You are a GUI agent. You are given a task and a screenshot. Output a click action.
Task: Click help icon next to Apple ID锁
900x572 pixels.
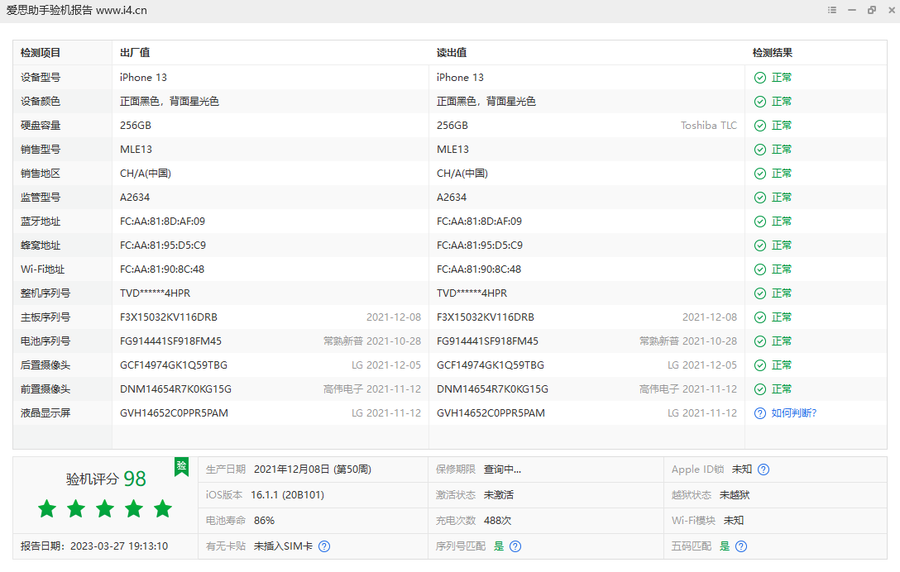[x=764, y=469]
